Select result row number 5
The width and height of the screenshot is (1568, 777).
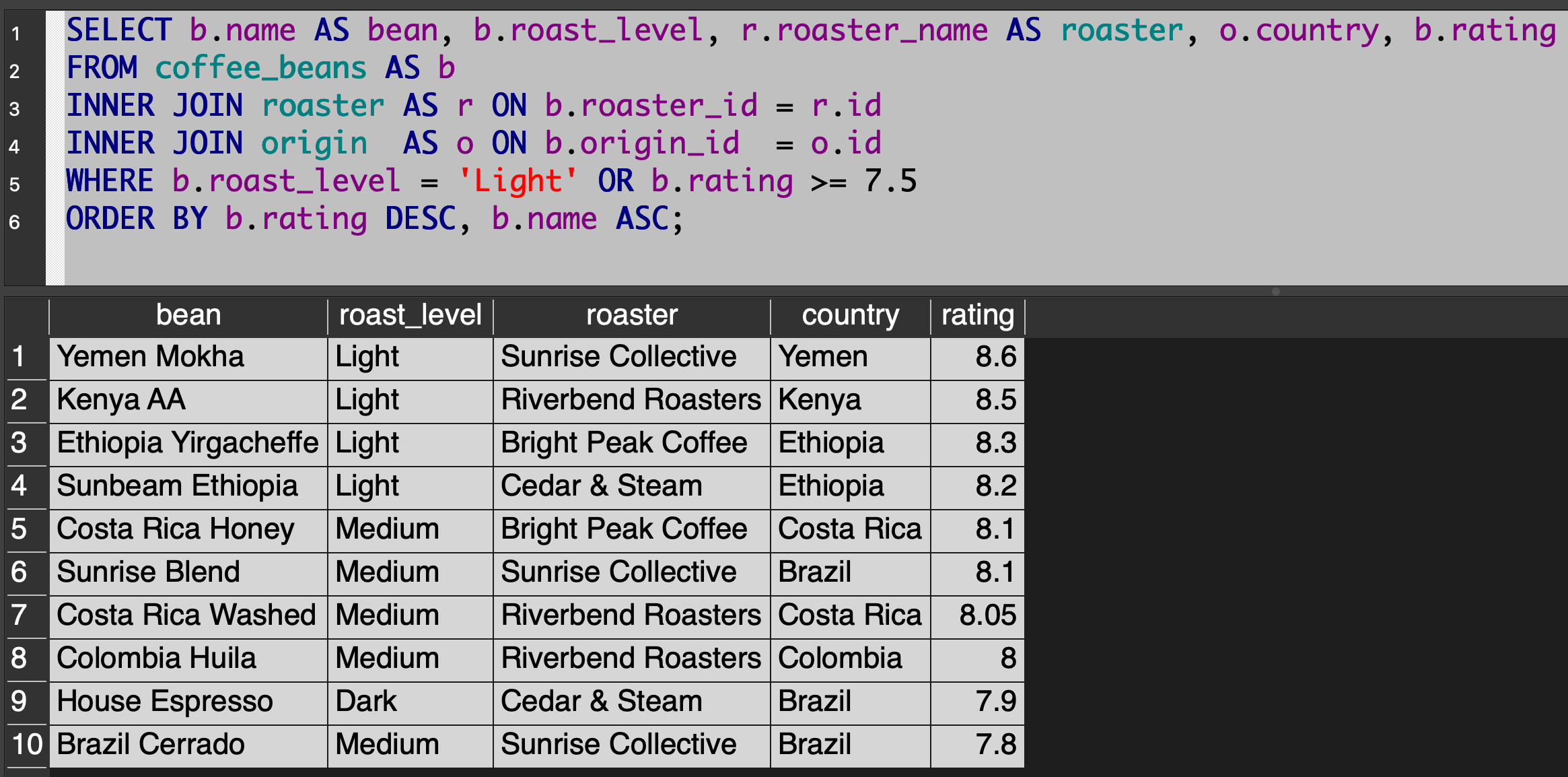pos(20,529)
